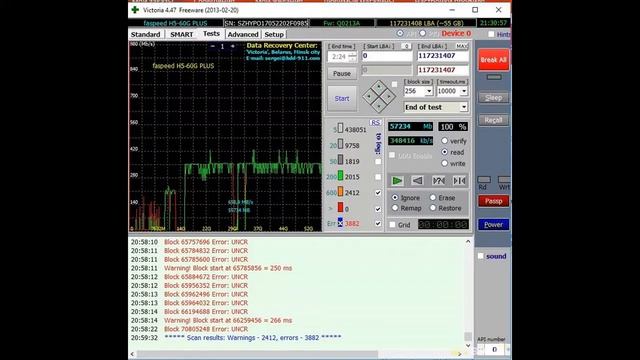Viewport: 640px width, 360px height.
Task: Toggle log checkbox for 50 ms blocks
Action: click(x=378, y=162)
